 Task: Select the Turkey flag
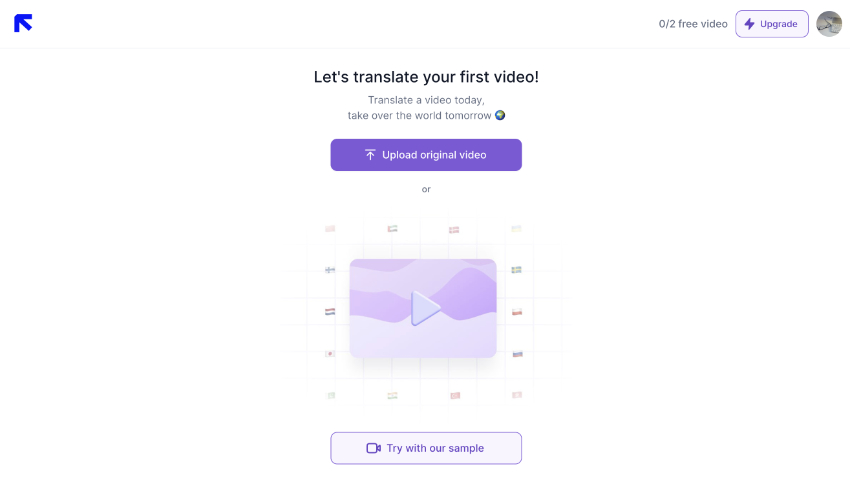coord(454,396)
